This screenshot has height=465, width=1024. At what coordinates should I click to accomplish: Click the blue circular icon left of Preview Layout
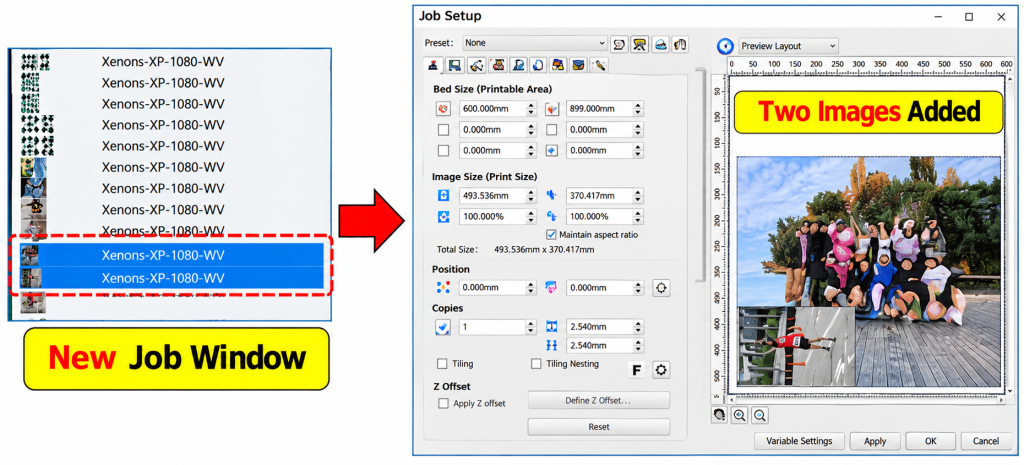[x=725, y=46]
